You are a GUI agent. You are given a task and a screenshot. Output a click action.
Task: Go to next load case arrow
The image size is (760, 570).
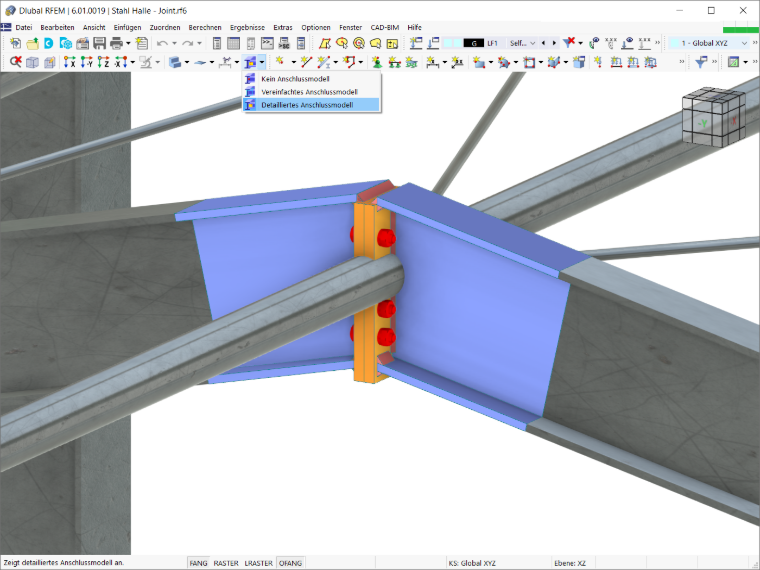click(x=554, y=43)
